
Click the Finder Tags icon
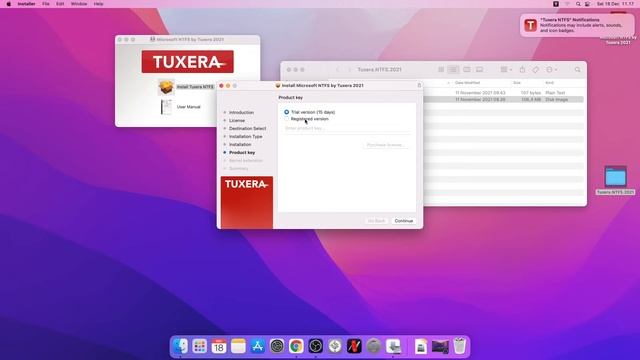535,70
